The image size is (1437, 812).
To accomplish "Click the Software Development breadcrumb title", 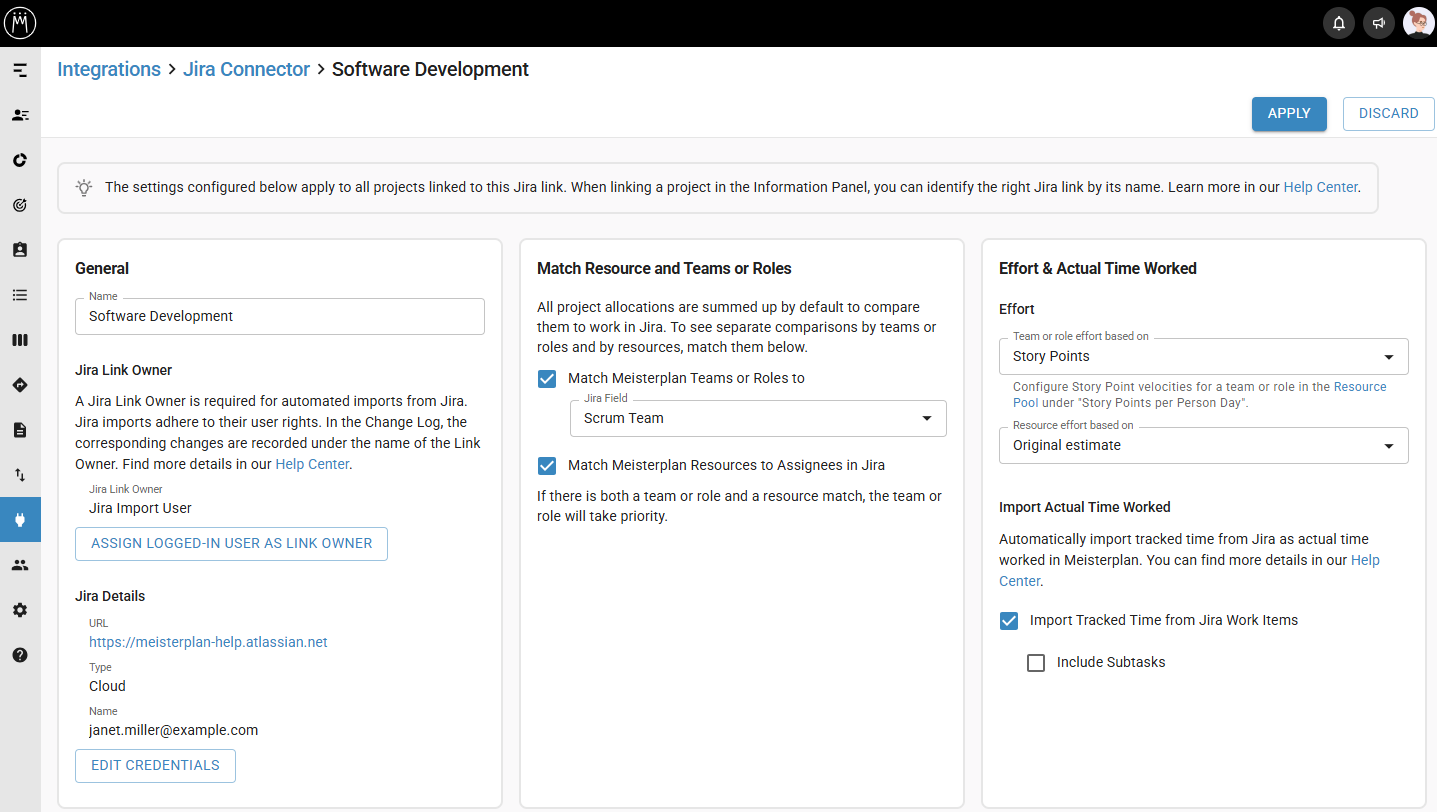I will pos(430,69).
